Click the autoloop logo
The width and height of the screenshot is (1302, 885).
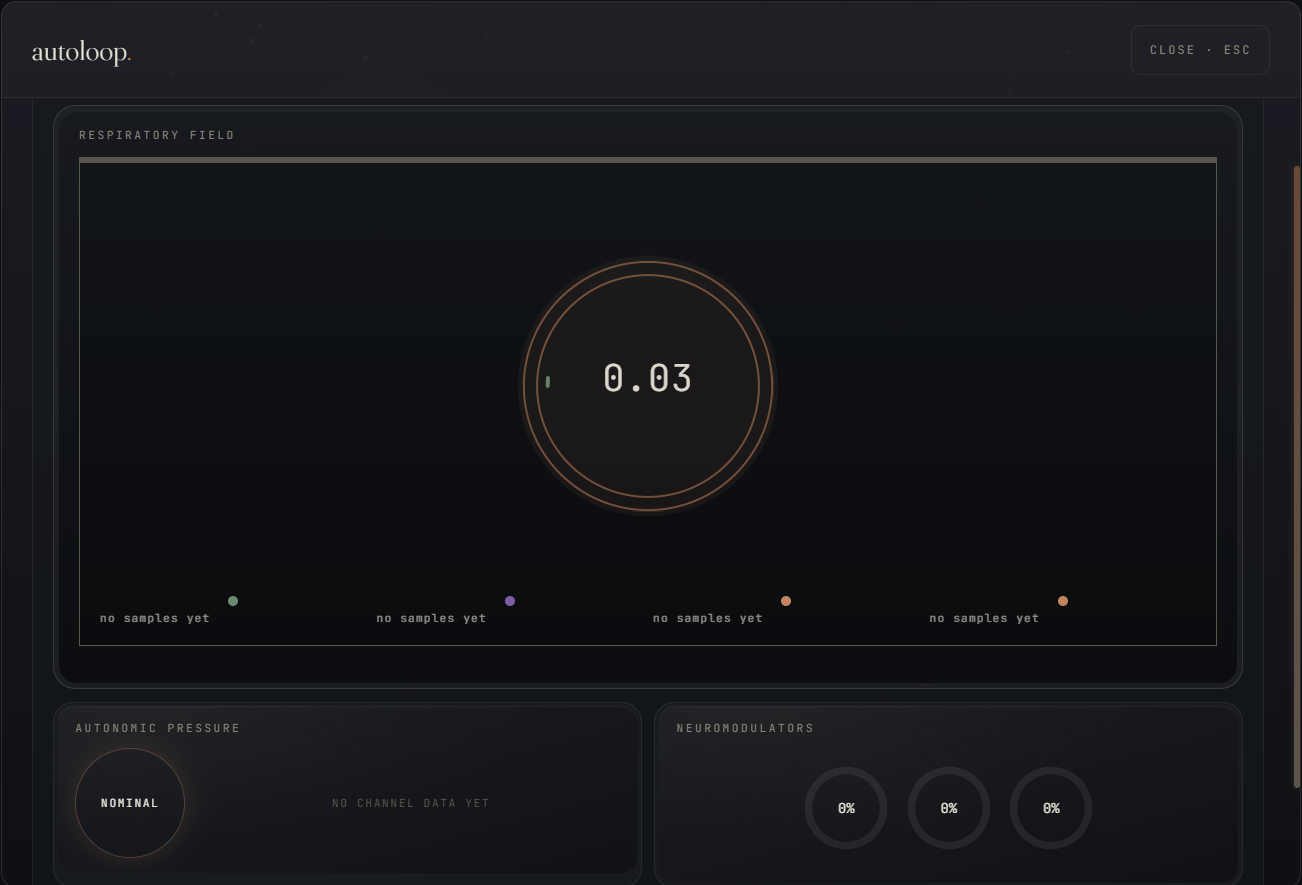click(x=81, y=53)
